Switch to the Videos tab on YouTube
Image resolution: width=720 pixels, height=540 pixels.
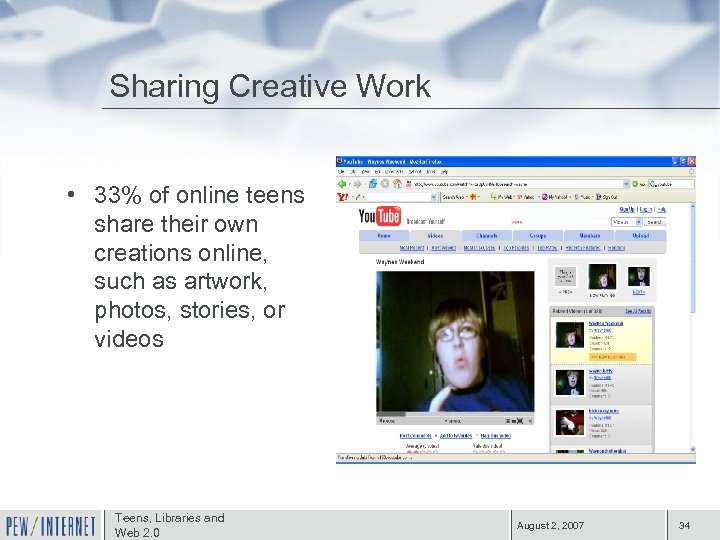435,236
